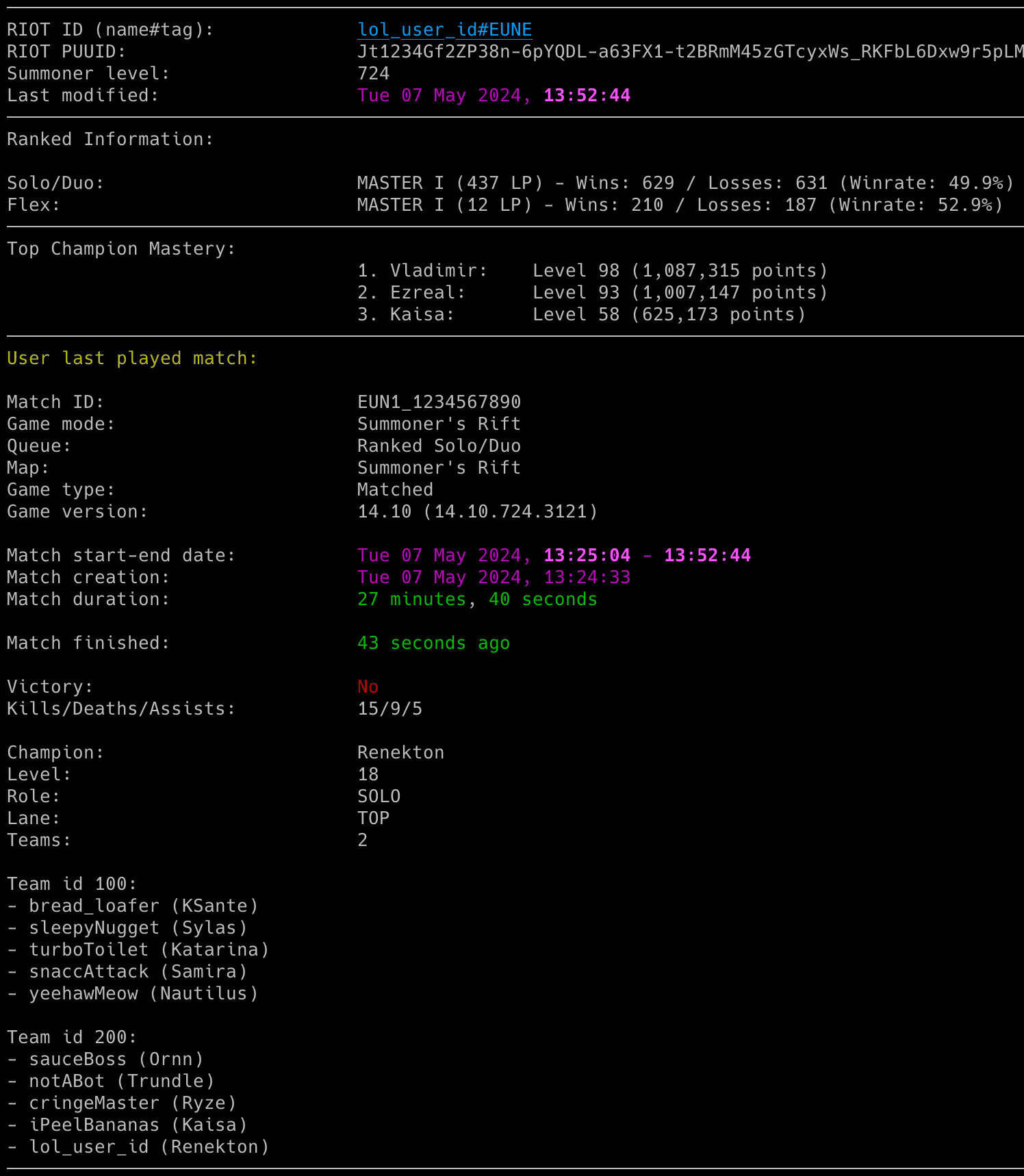
Task: Click the Last modified timestamp 13:52:44
Action: point(587,96)
